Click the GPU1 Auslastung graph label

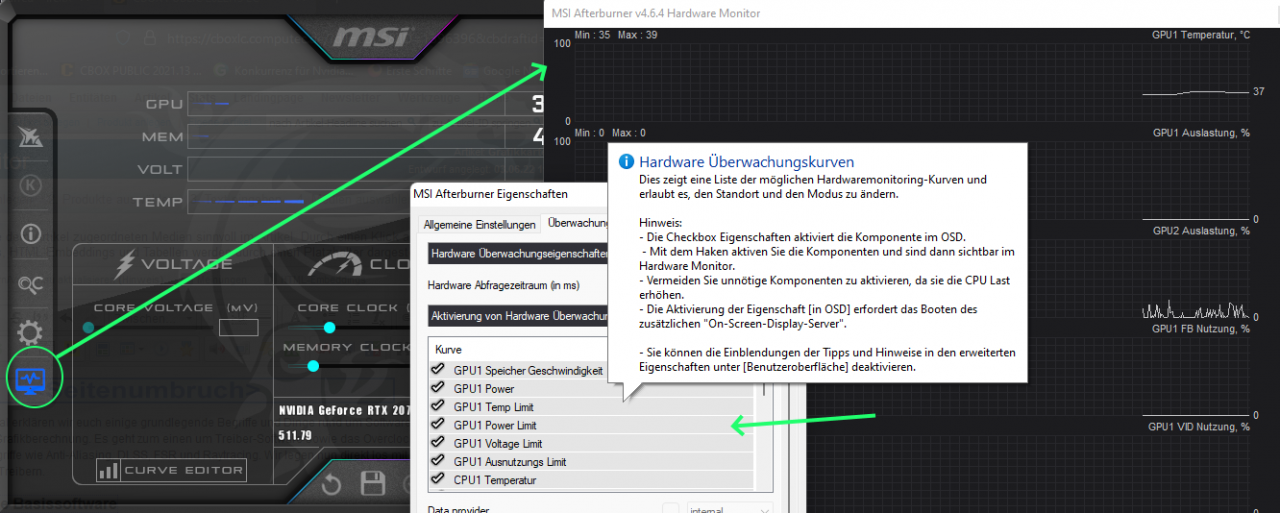1201,132
